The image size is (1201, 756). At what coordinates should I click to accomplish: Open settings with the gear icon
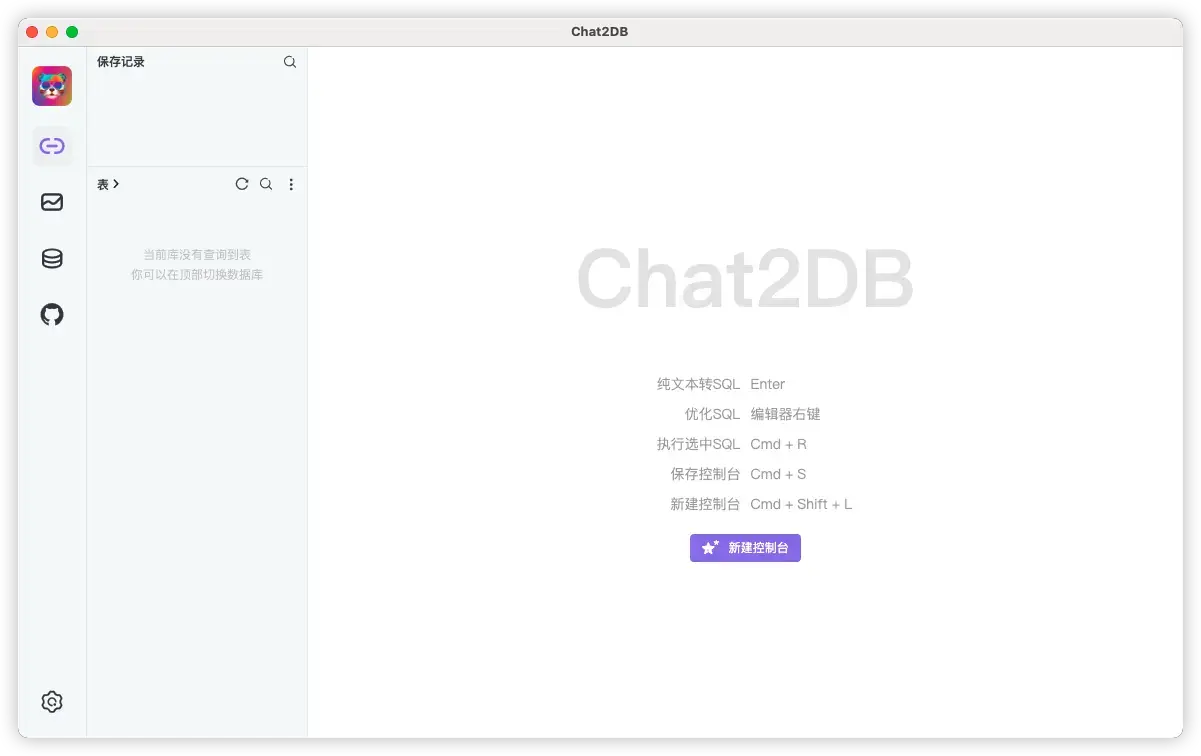[51, 701]
